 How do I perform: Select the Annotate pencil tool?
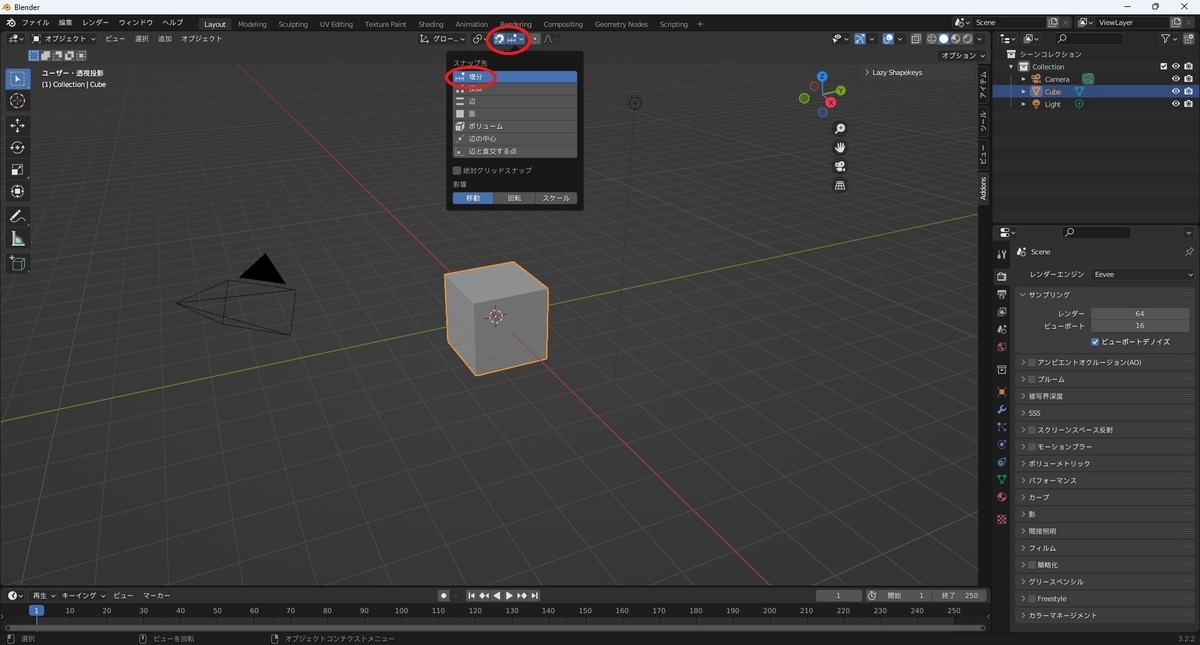[17, 217]
